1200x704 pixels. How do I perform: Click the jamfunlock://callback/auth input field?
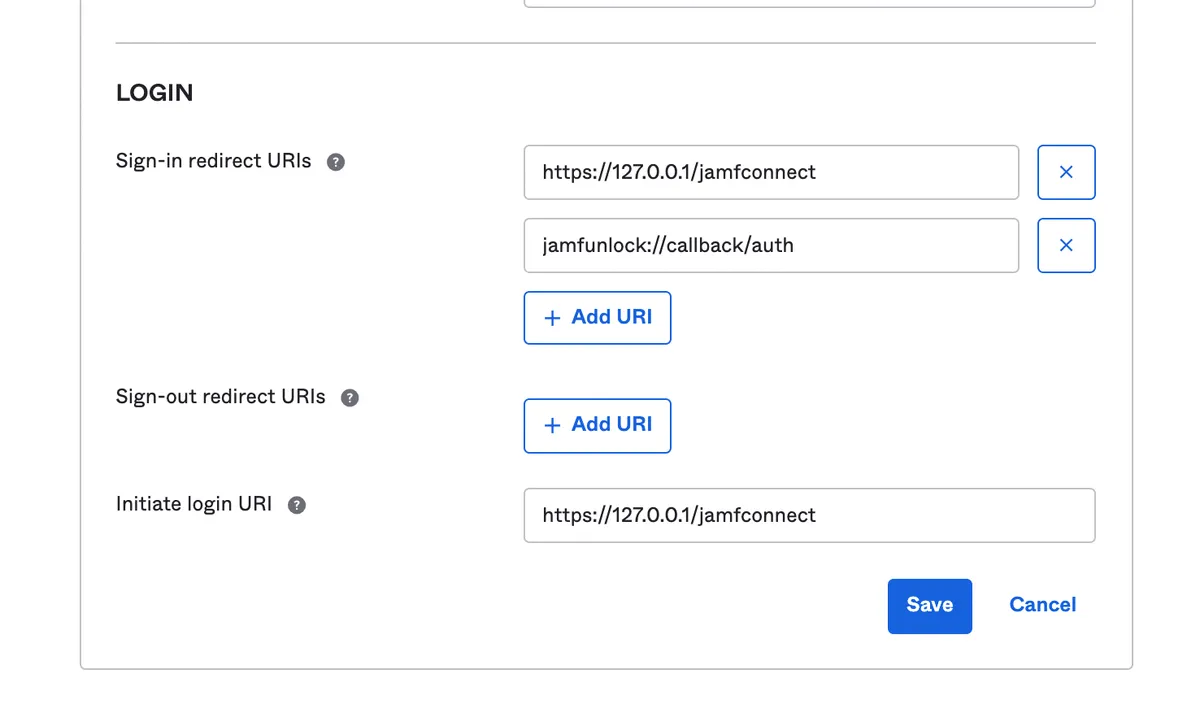[x=770, y=245]
